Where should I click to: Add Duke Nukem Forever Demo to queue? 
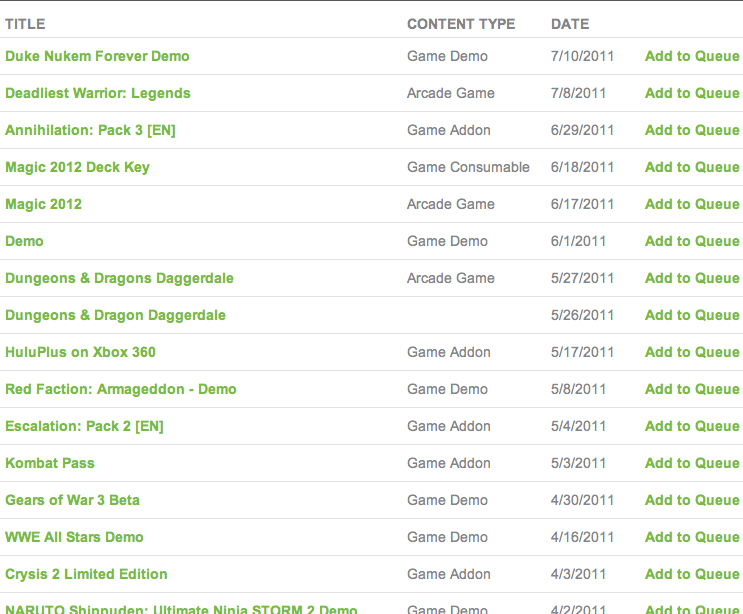692,56
